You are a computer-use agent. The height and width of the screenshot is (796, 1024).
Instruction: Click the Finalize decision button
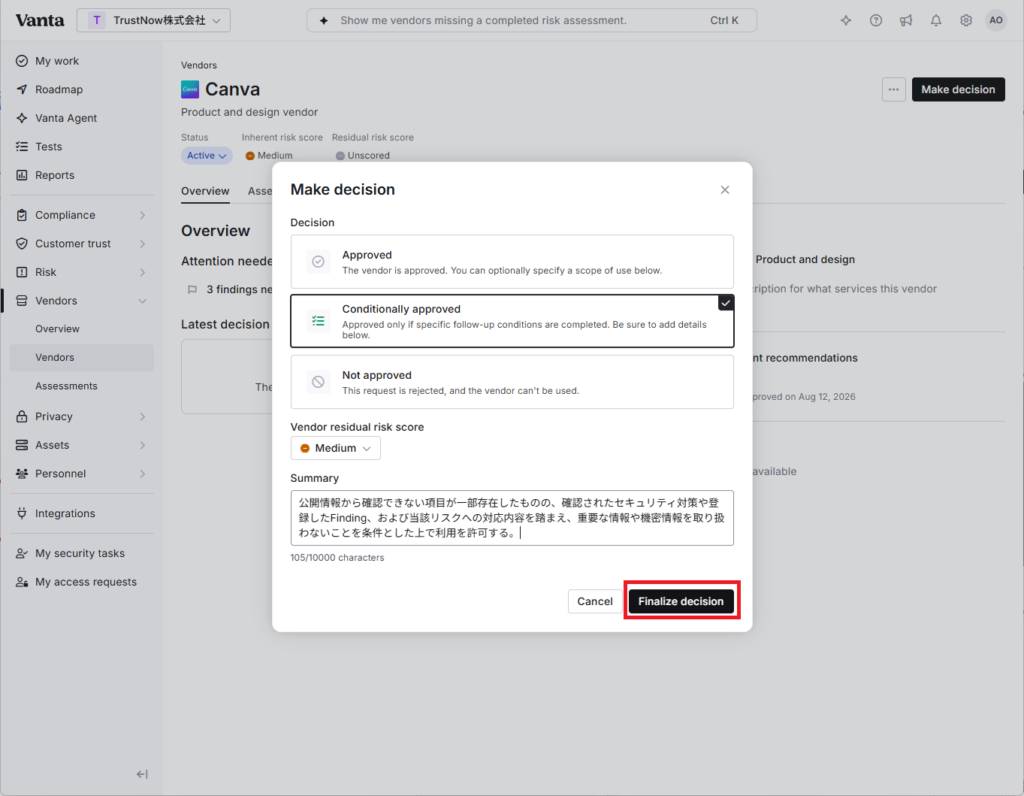[680, 601]
